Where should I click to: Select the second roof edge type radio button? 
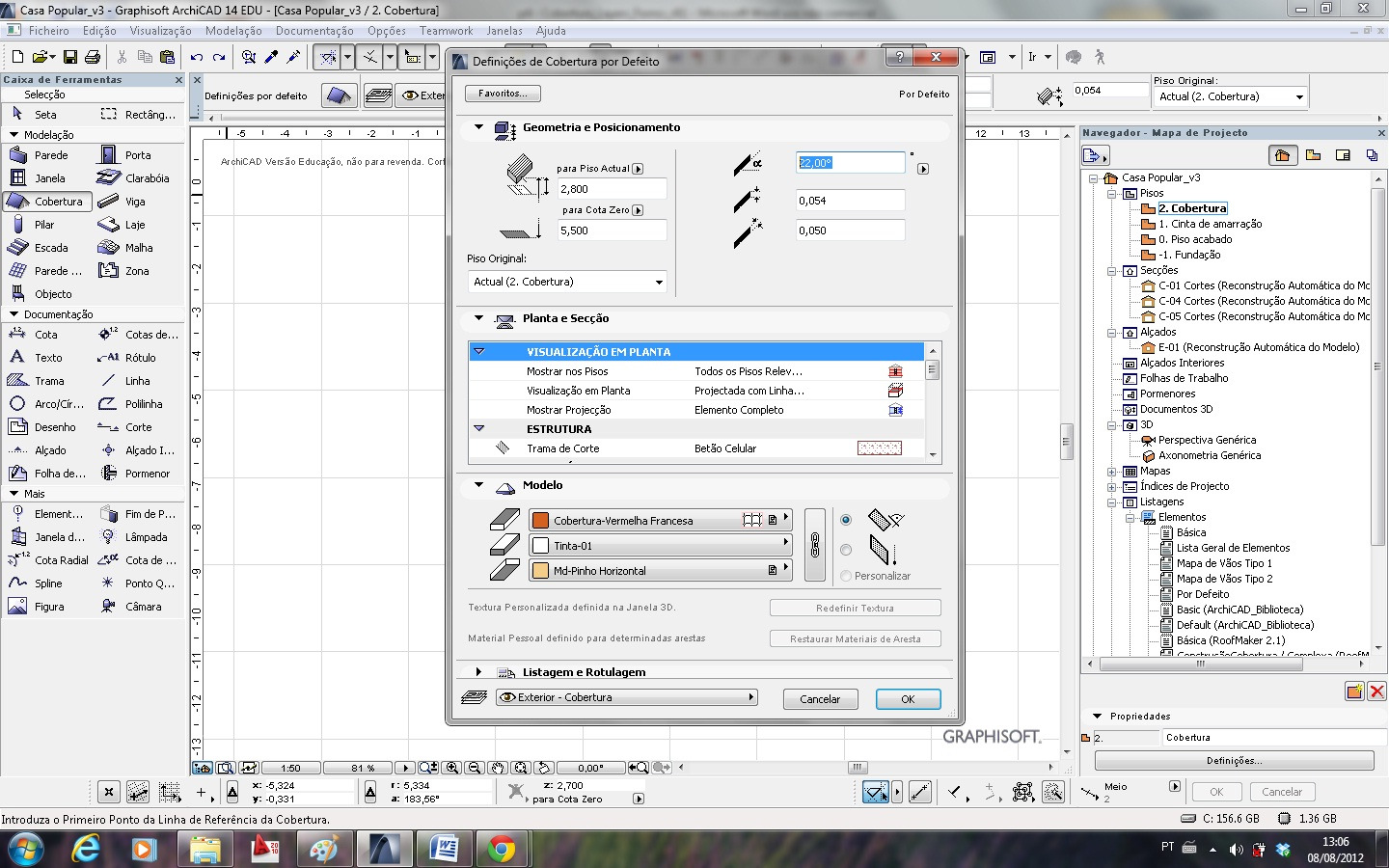coord(846,550)
